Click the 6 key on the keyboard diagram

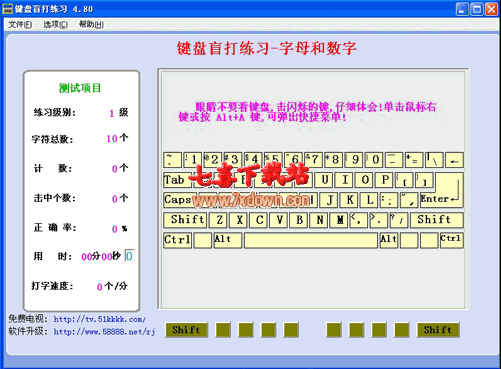(293, 160)
